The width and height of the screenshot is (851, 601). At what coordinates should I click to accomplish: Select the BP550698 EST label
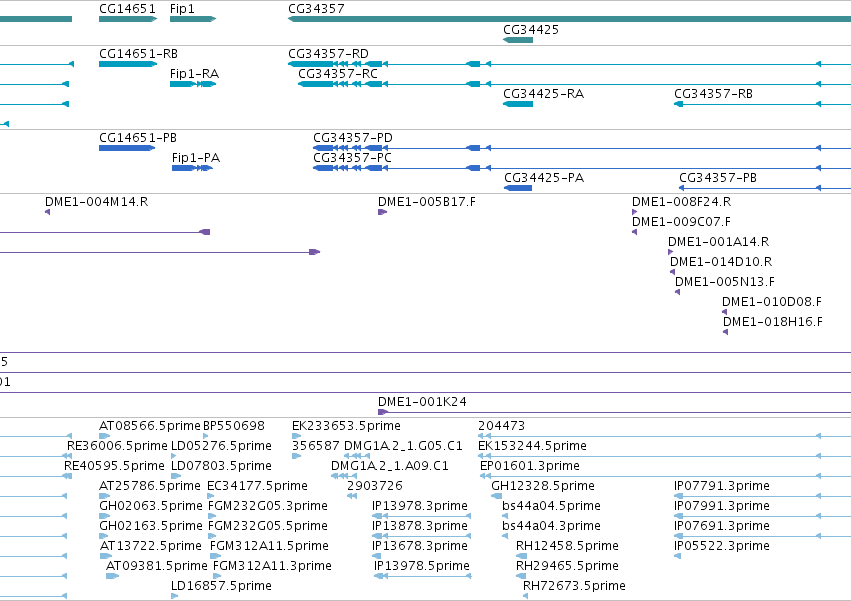234,426
